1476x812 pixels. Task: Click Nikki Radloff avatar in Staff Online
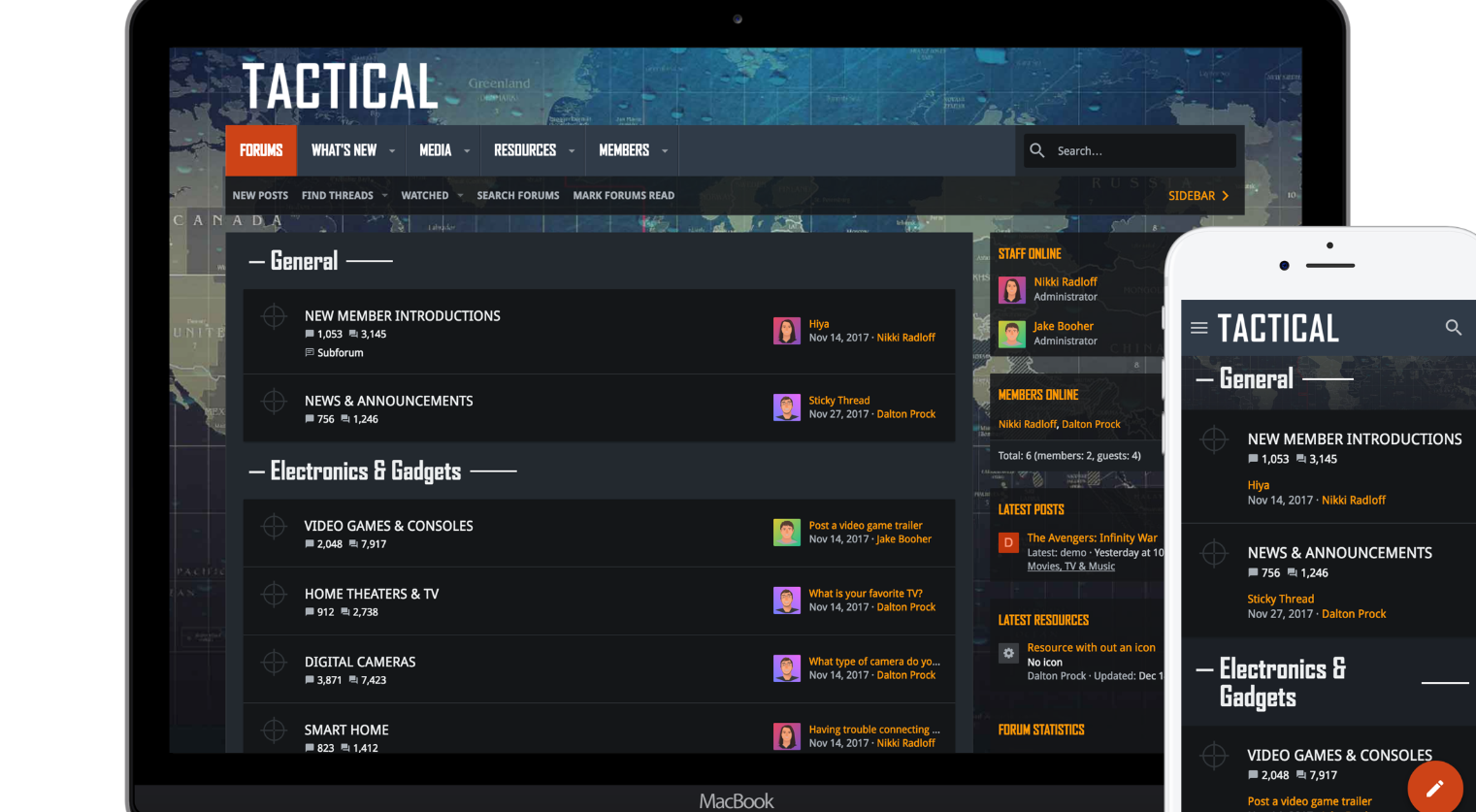tap(1012, 289)
